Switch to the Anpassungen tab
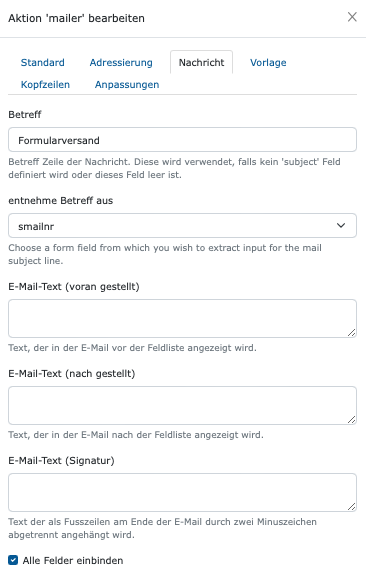This screenshot has width=366, height=572. (127, 84)
